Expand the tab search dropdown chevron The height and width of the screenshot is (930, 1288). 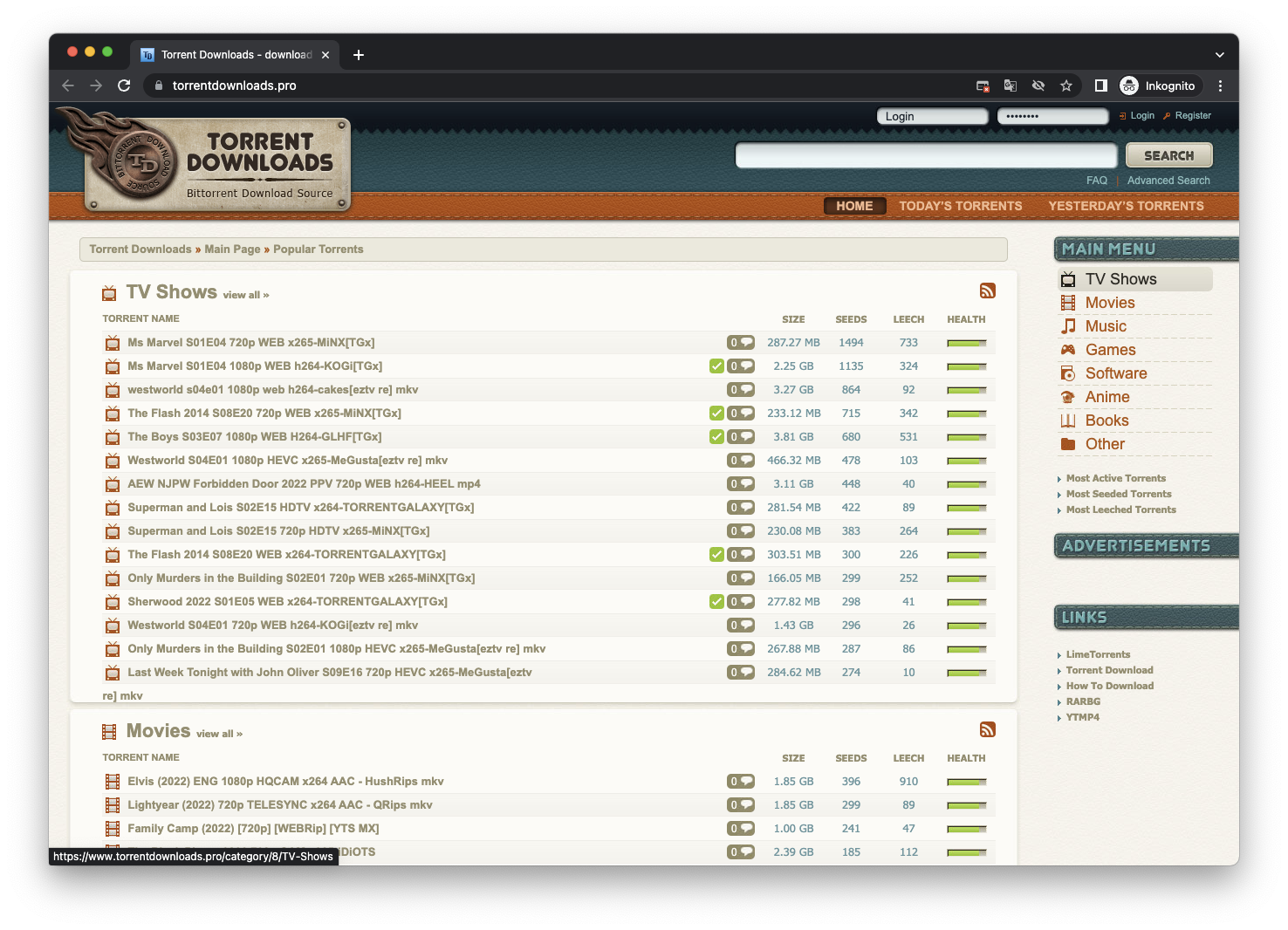[x=1219, y=55]
